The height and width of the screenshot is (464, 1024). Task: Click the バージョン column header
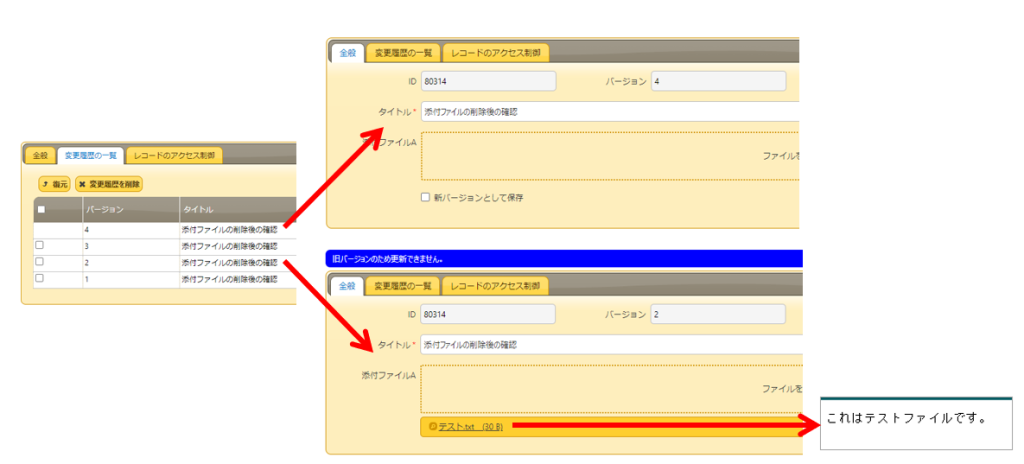point(131,209)
